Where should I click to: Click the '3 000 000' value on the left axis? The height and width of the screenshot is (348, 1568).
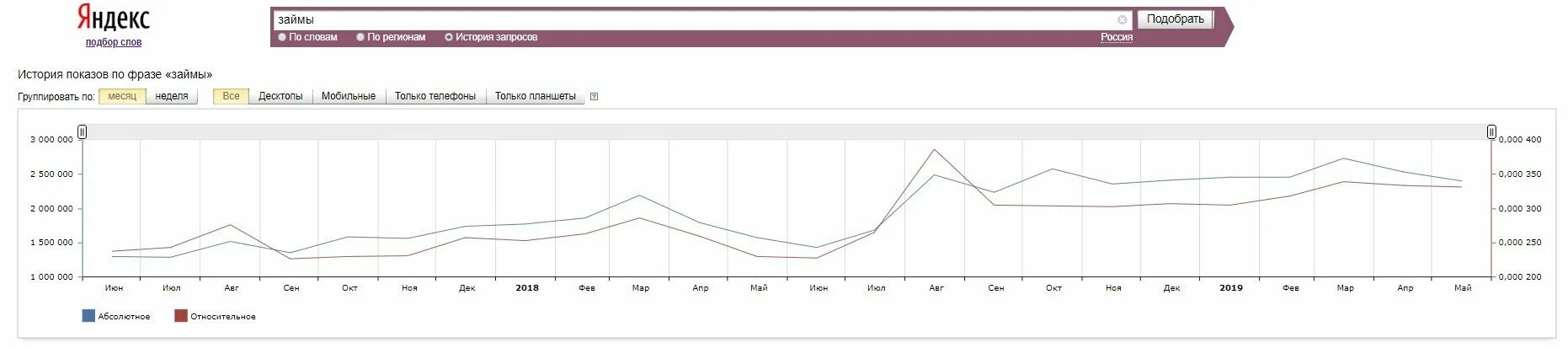point(51,140)
